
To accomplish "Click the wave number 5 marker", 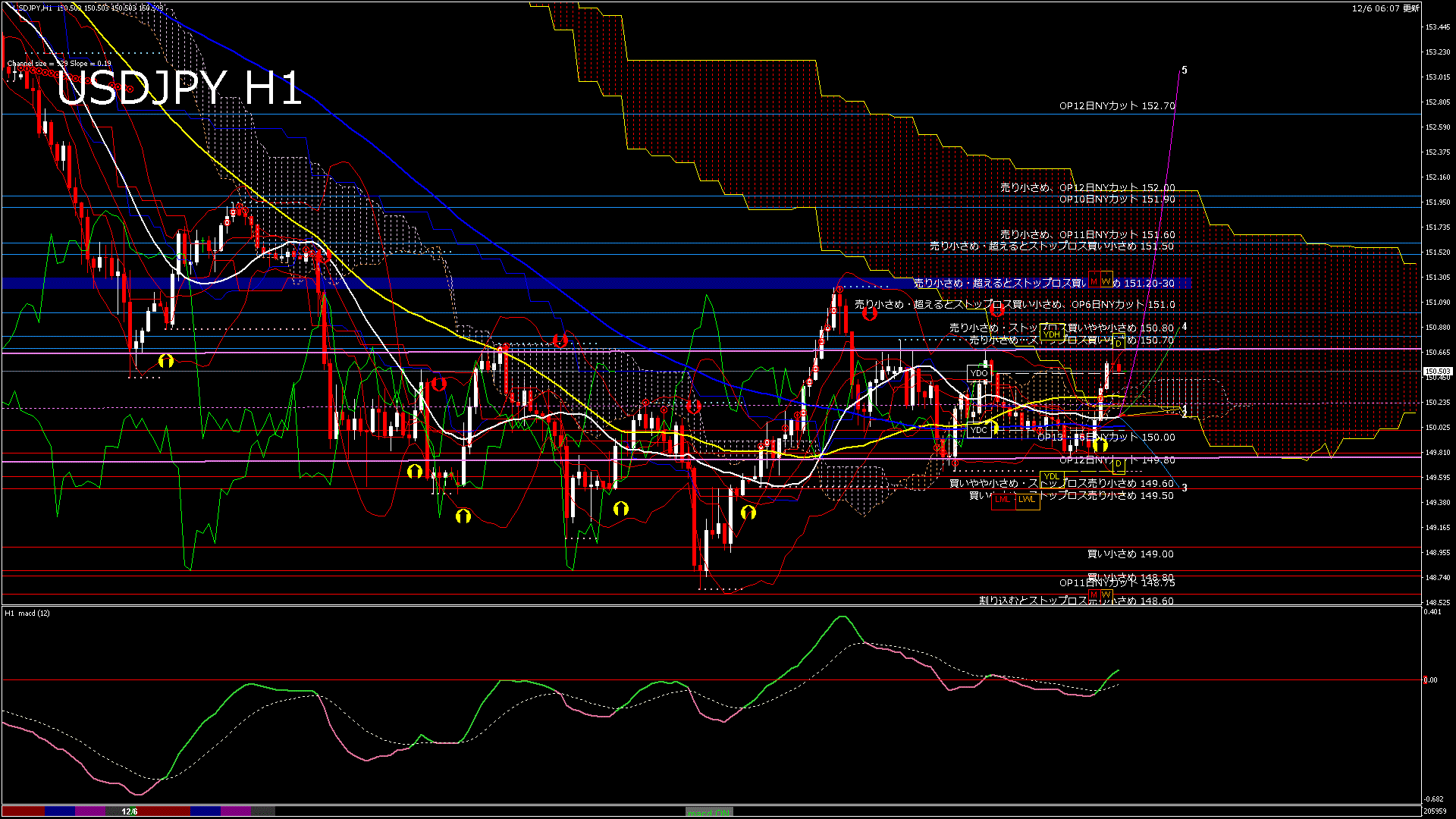I will [x=1185, y=71].
